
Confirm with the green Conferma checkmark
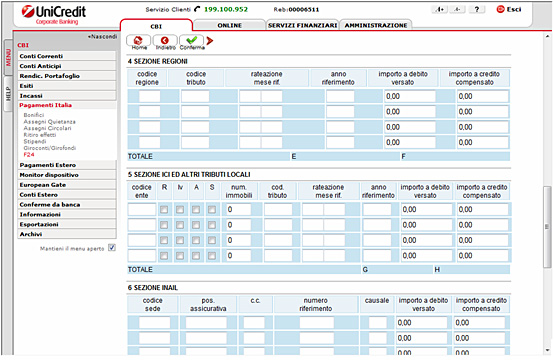pos(191,42)
